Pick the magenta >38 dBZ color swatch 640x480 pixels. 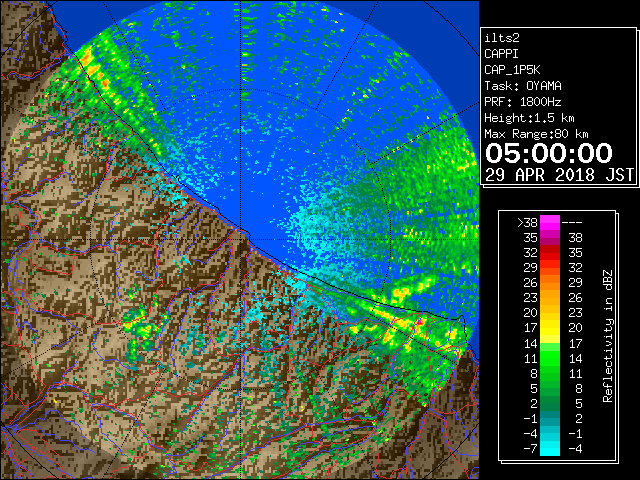click(550, 223)
